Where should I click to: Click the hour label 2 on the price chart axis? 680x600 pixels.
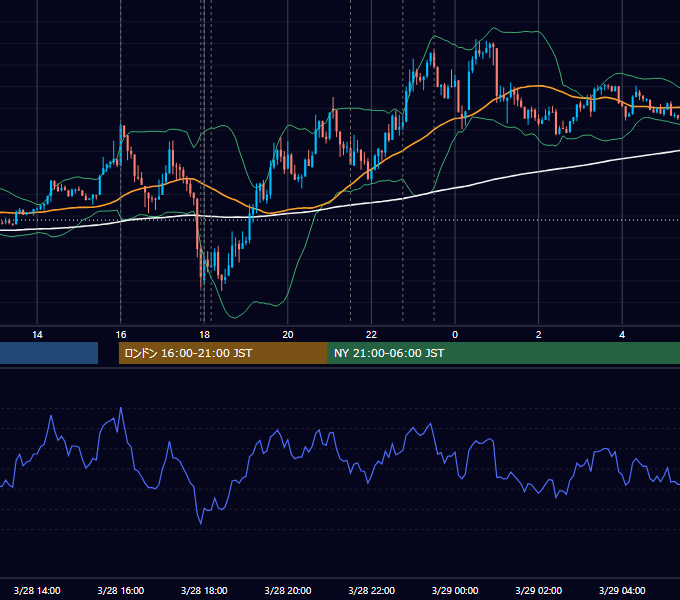[x=539, y=335]
